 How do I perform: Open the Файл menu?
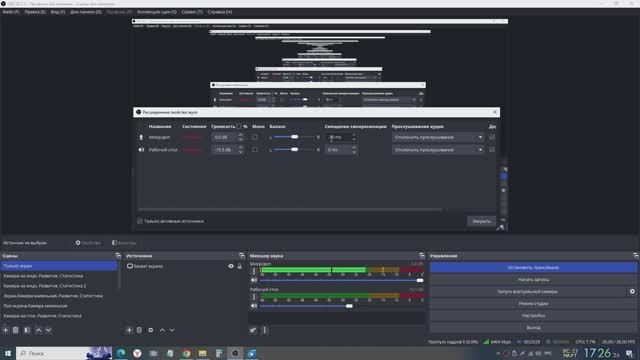pos(11,12)
